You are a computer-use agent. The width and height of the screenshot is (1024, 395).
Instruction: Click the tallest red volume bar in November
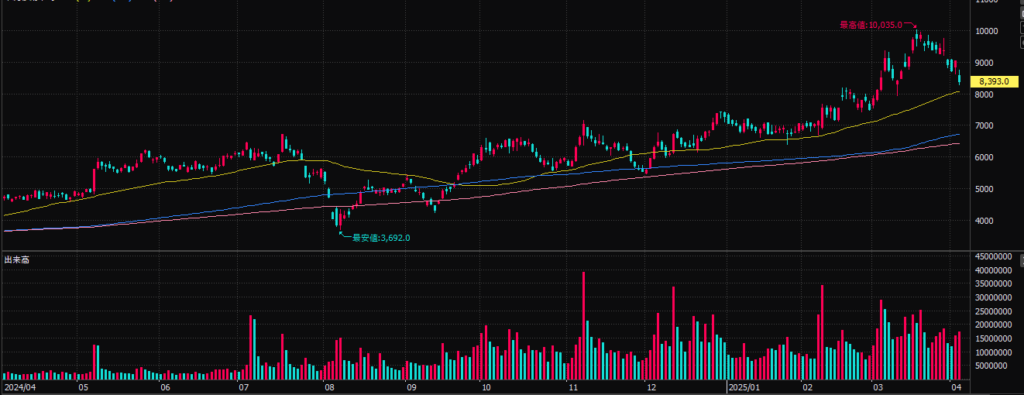[583, 326]
